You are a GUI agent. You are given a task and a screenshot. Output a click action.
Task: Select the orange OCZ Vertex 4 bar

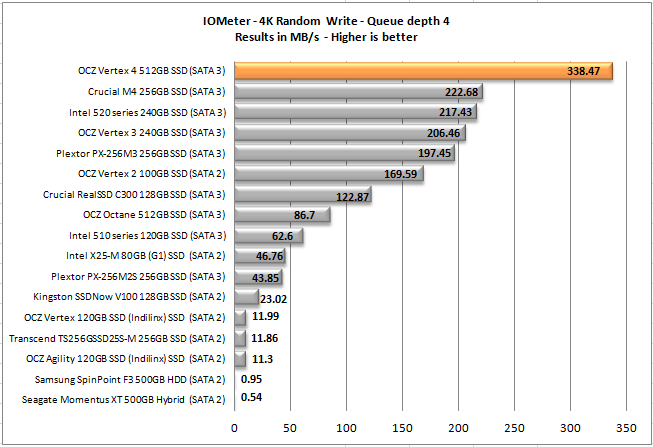pyautogui.click(x=423, y=71)
